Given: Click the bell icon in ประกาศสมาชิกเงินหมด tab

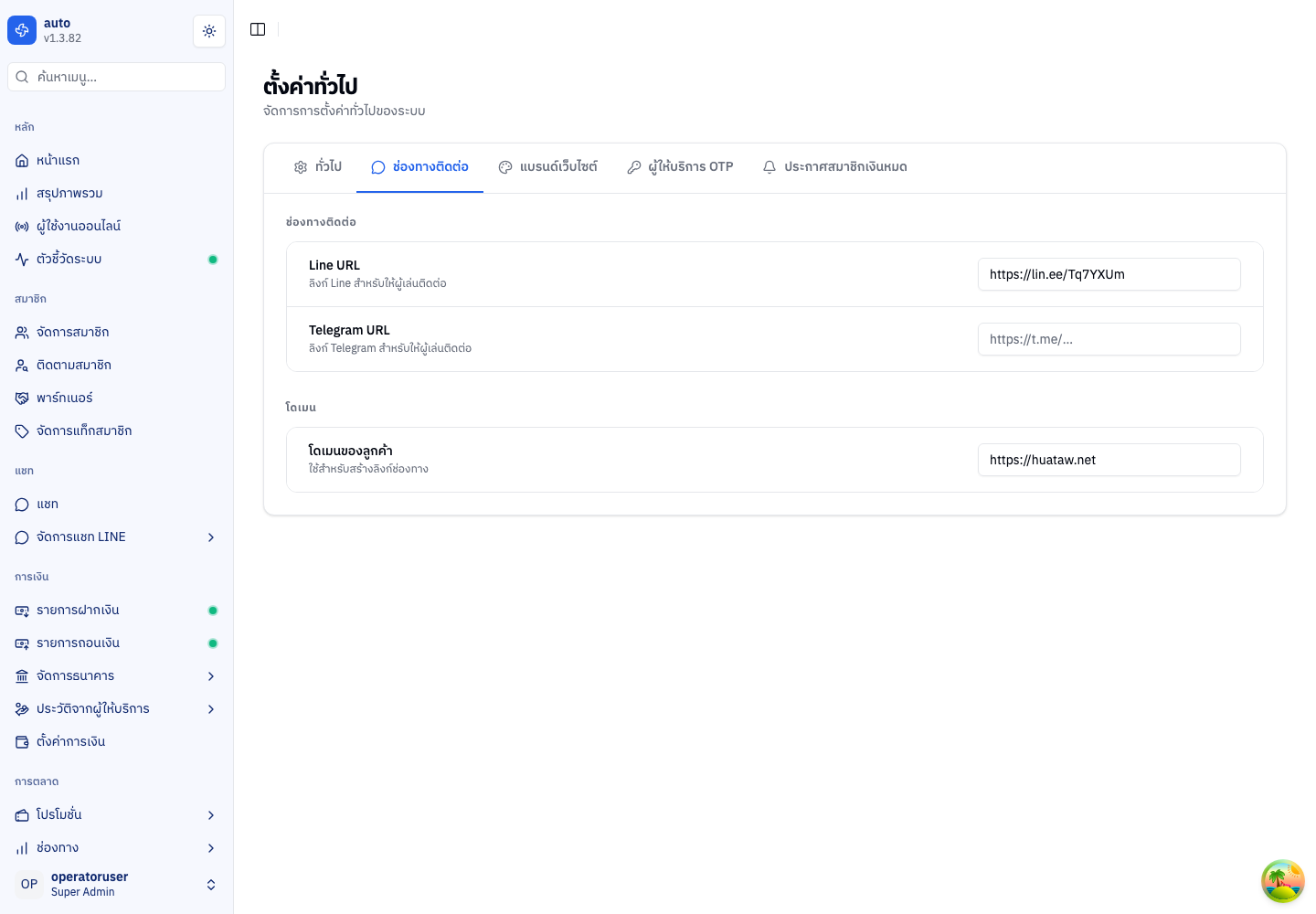Looking at the screenshot, I should pos(769,167).
